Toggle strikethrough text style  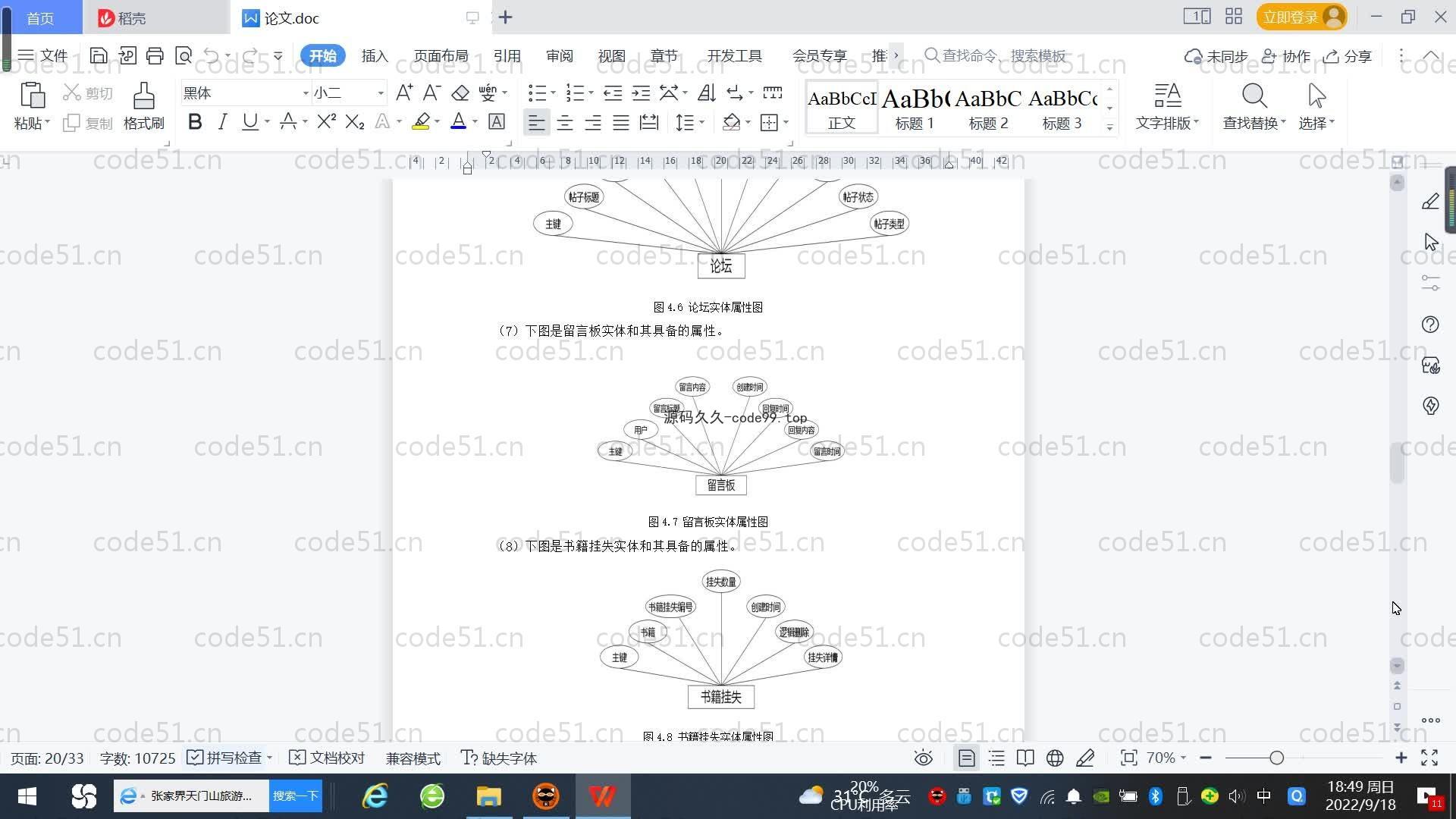[288, 121]
